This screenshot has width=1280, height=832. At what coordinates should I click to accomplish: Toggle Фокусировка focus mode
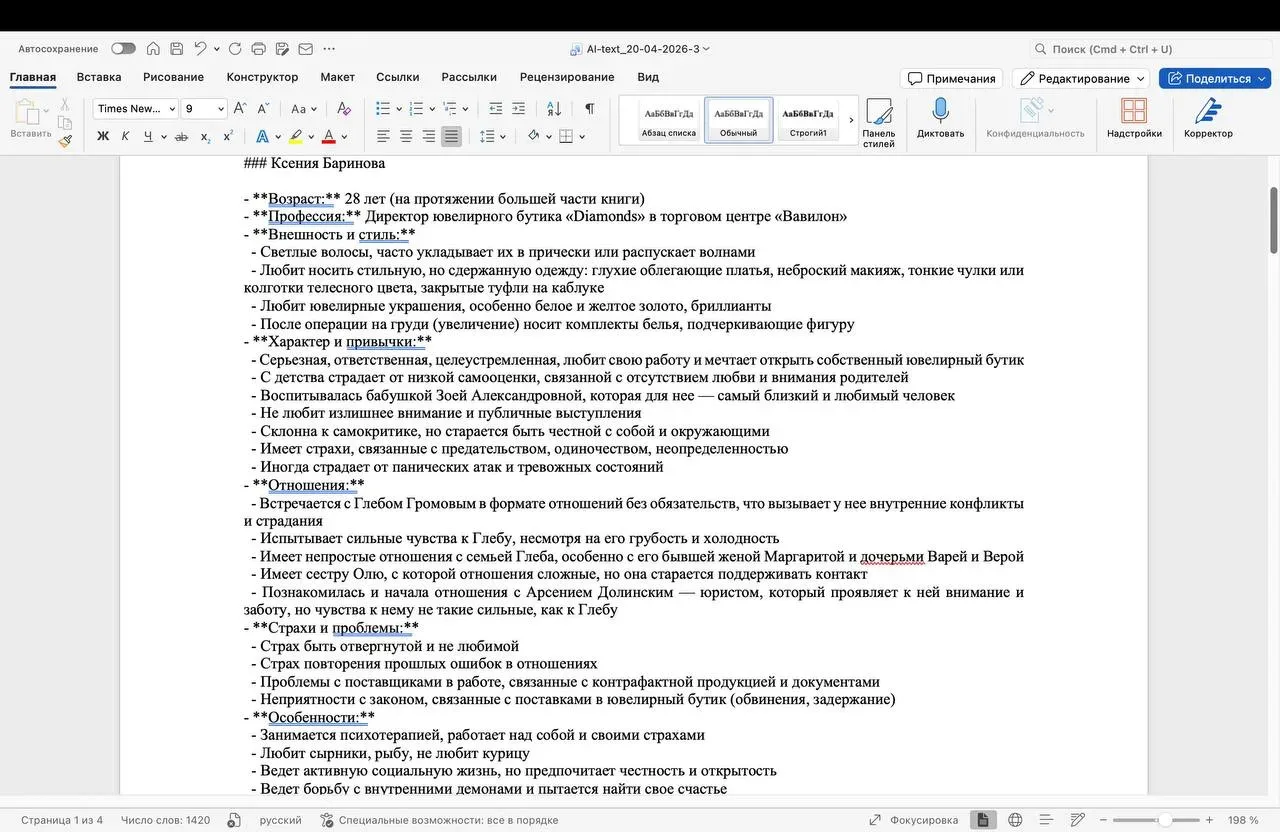913,820
